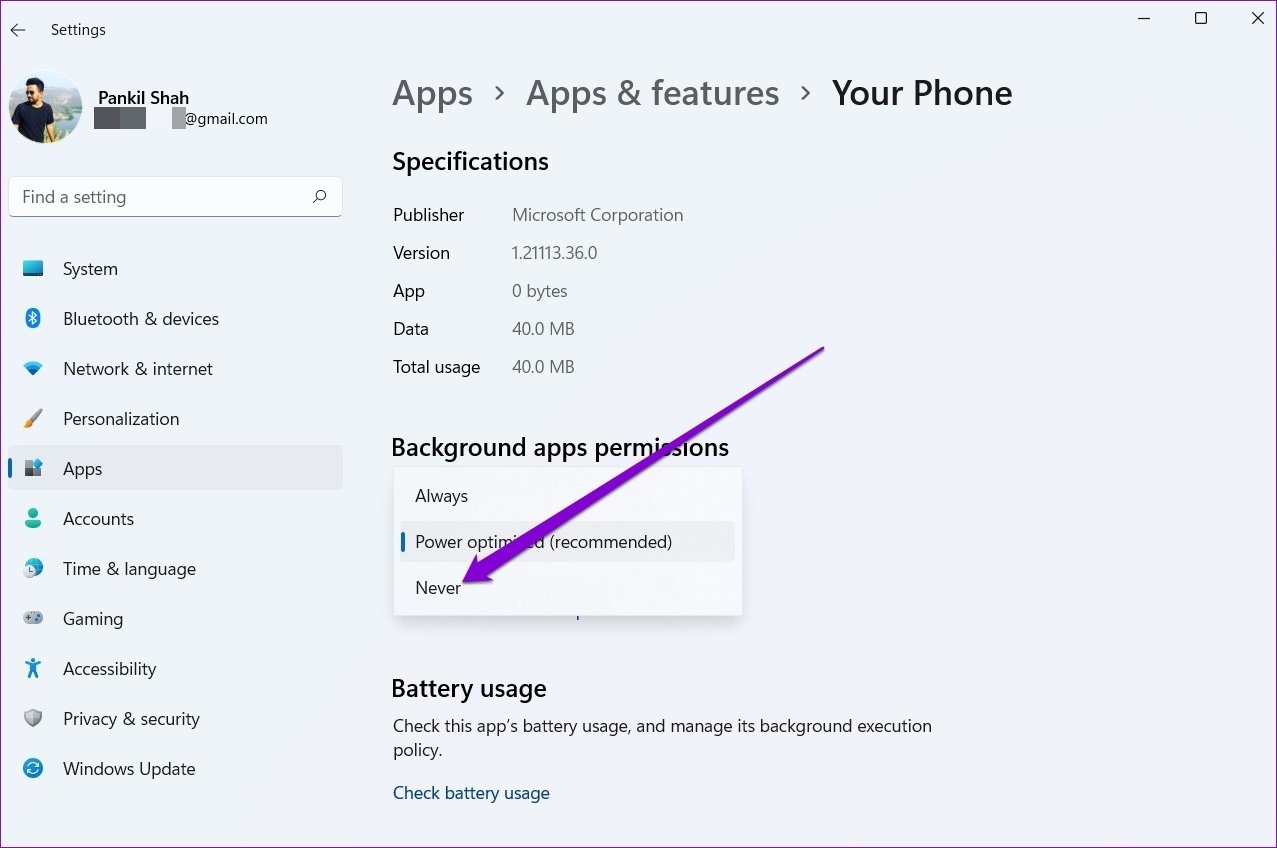
Task: Click the Windows Update sync icon
Action: coord(33,769)
